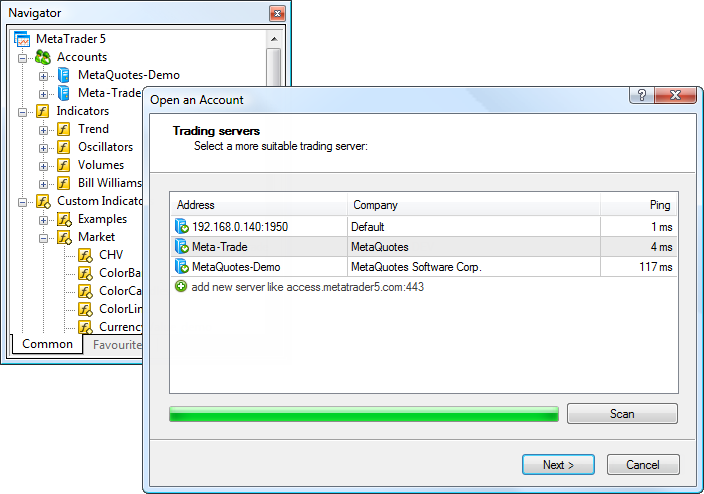Image resolution: width=704 pixels, height=494 pixels.
Task: Click the Examples folder icon
Action: coord(64,219)
